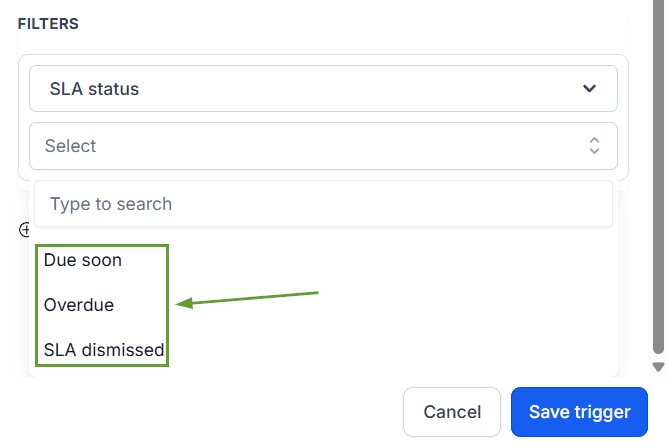Click the scrollbar track below the thumb

tap(659, 358)
